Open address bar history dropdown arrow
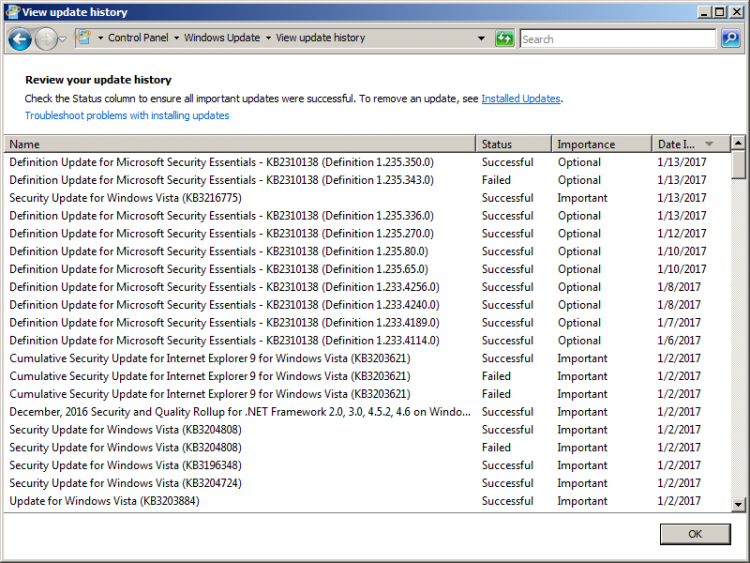 [x=481, y=38]
